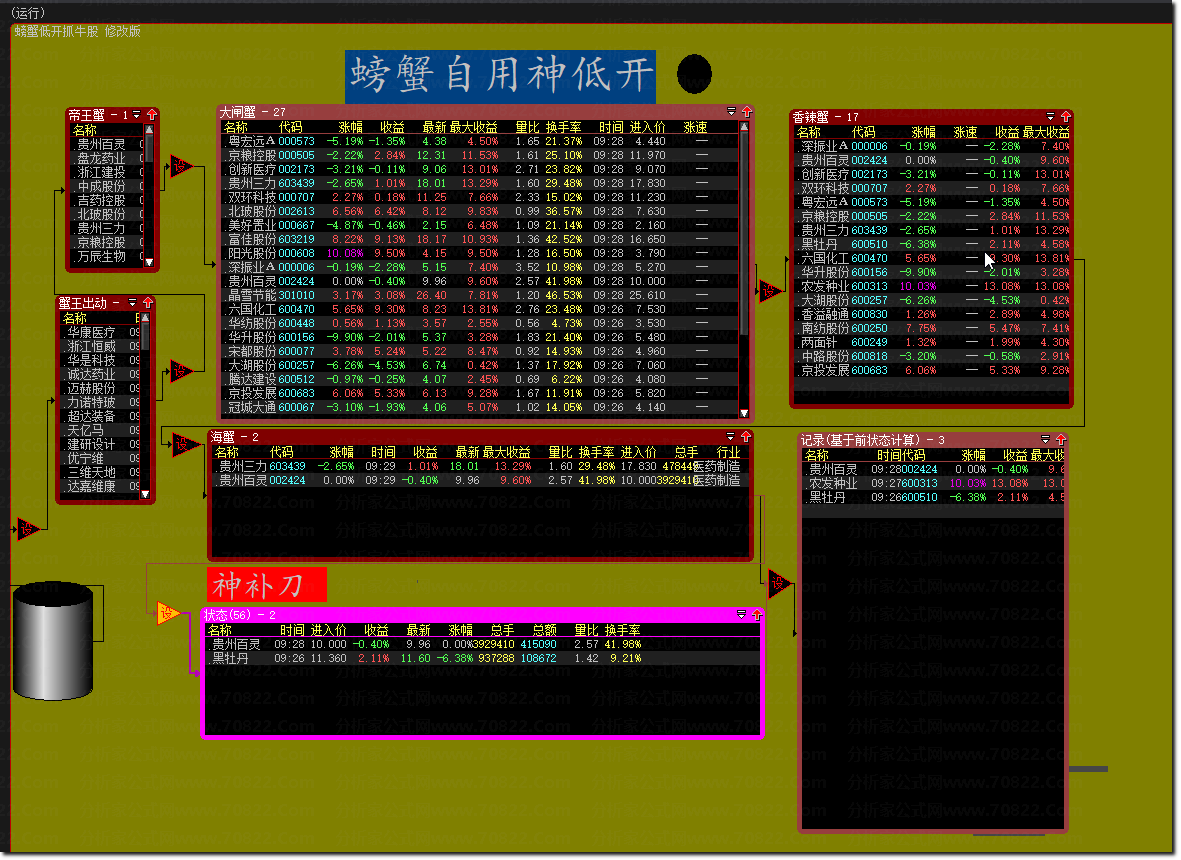Open the dropdown icon on 记录 panel

click(x=1045, y=439)
